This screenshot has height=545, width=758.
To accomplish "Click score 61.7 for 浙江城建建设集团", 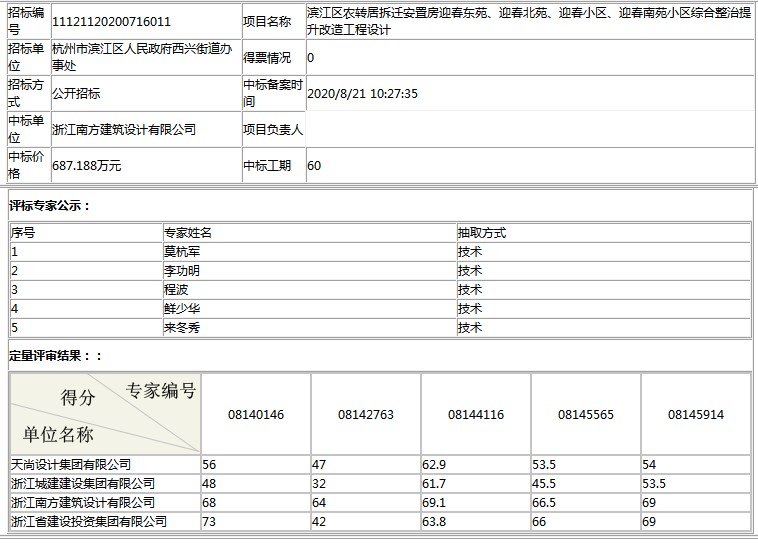I will [x=434, y=484].
